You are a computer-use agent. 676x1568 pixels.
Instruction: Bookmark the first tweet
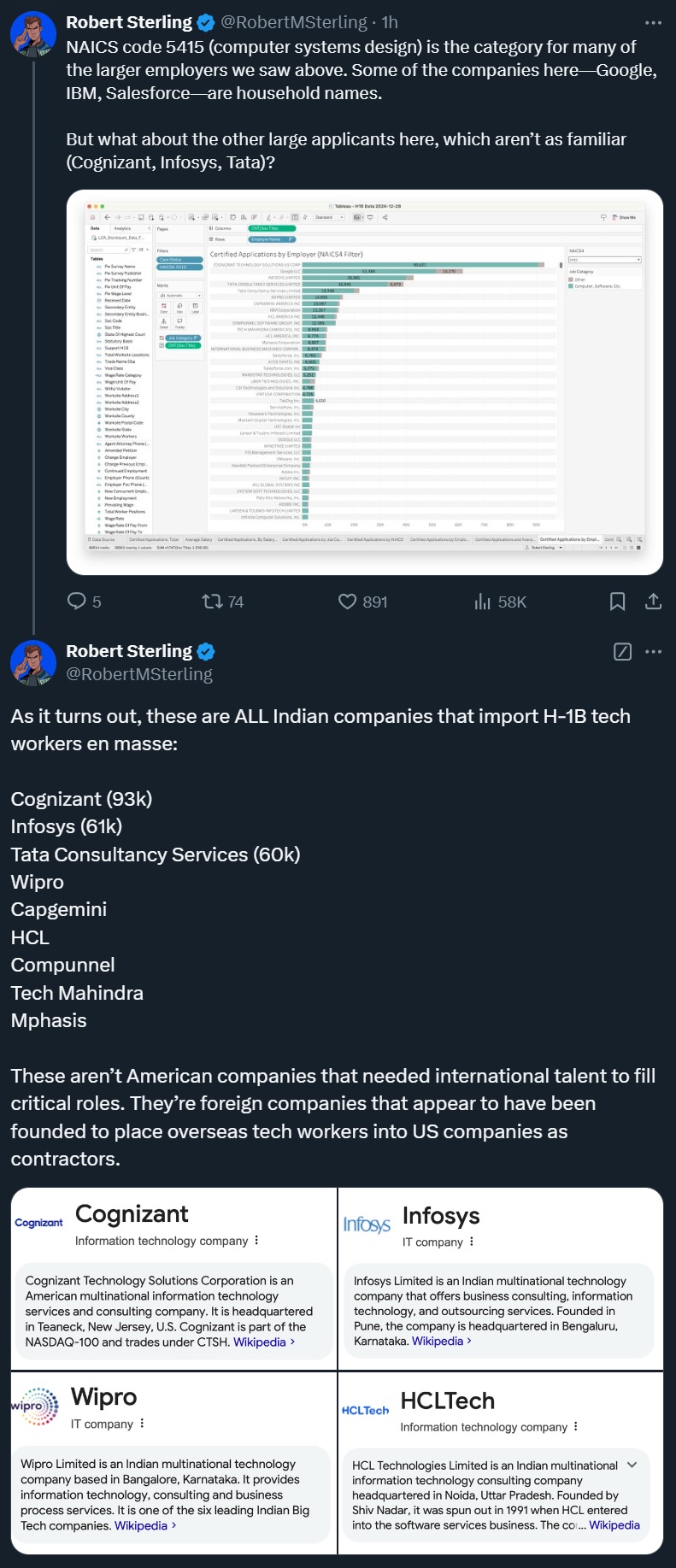[617, 602]
